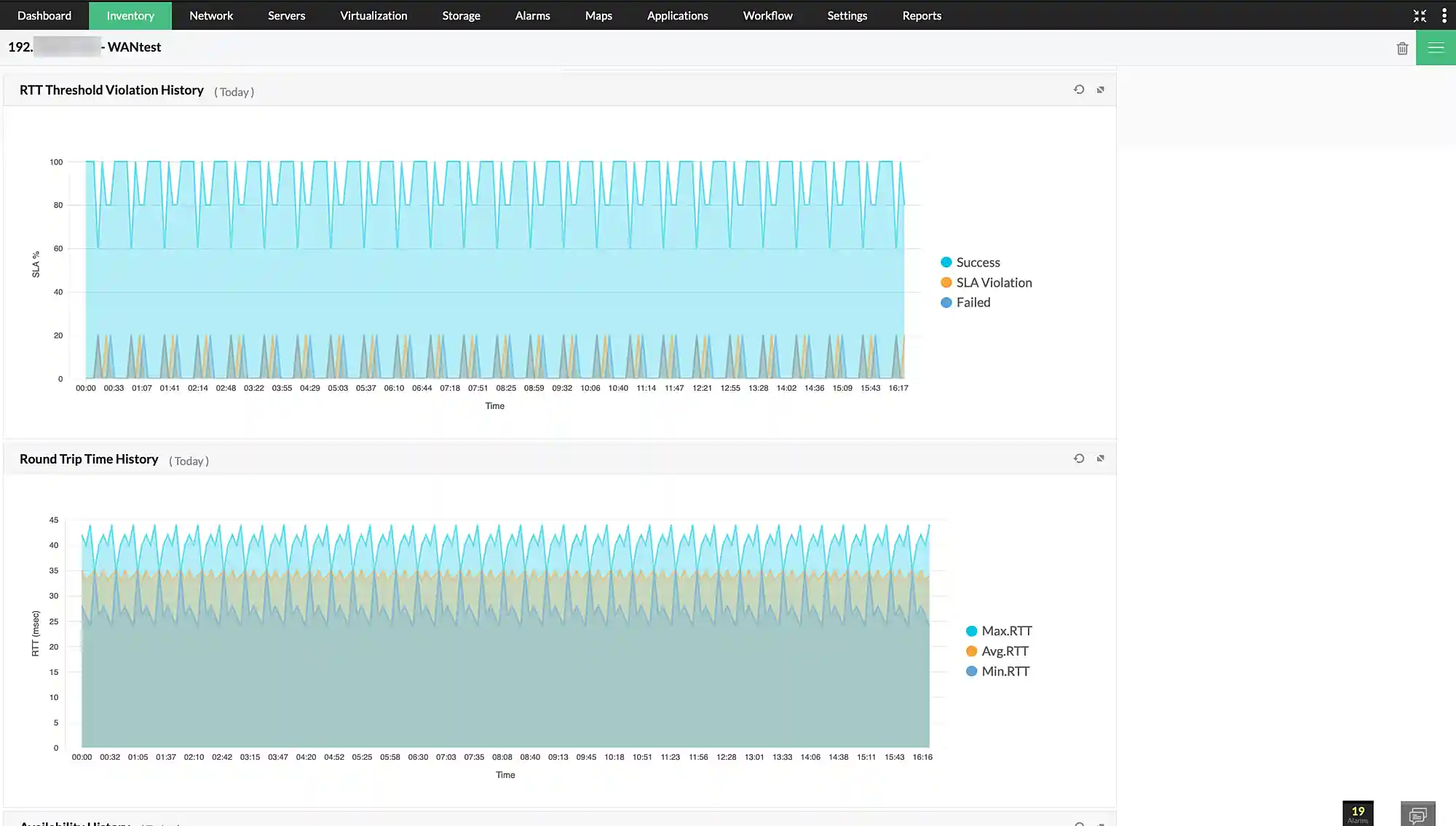Click the WANtest device title

134,47
